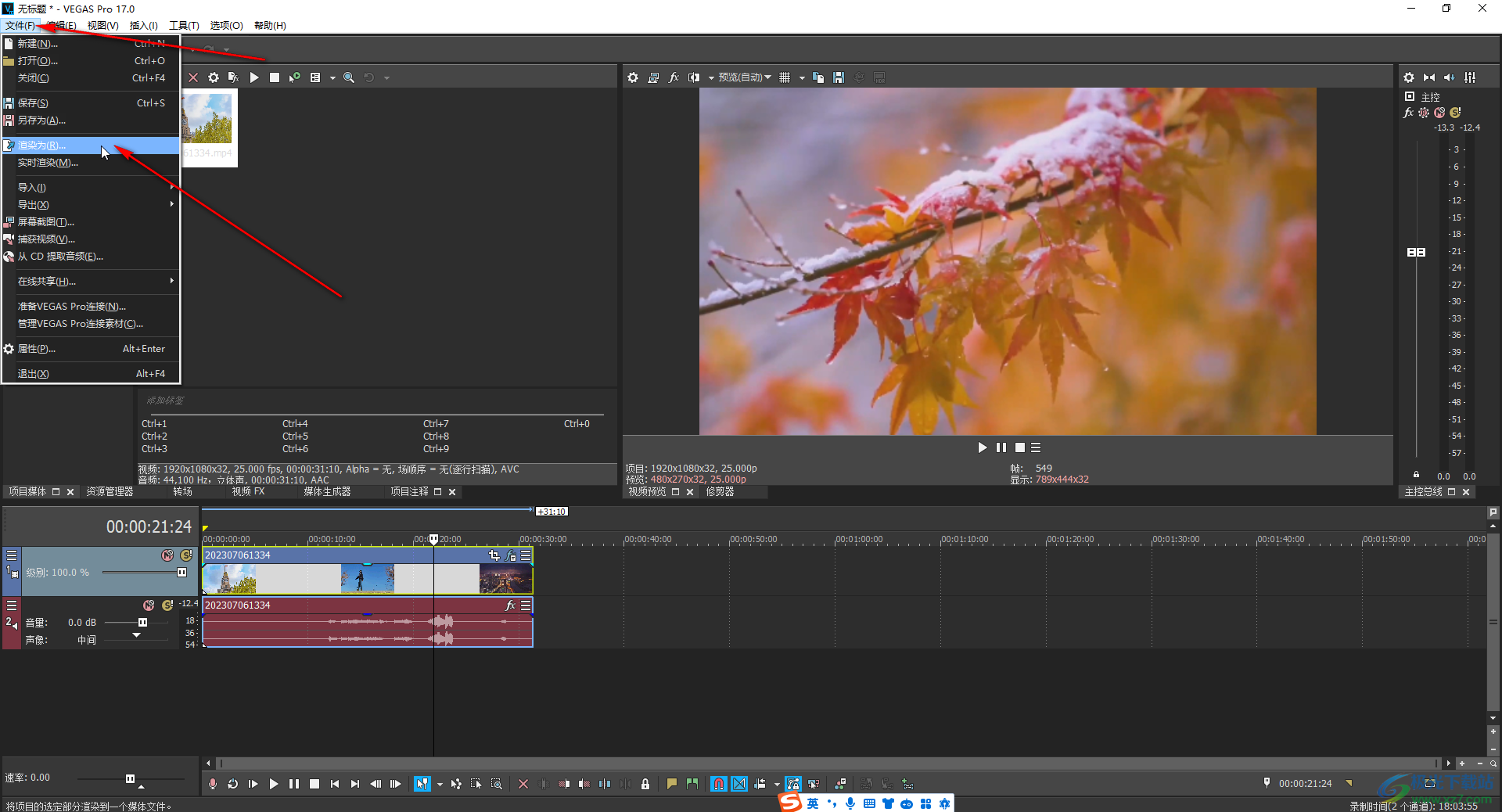
Task: Copy snapshot to clipboard in preview
Action: click(818, 77)
